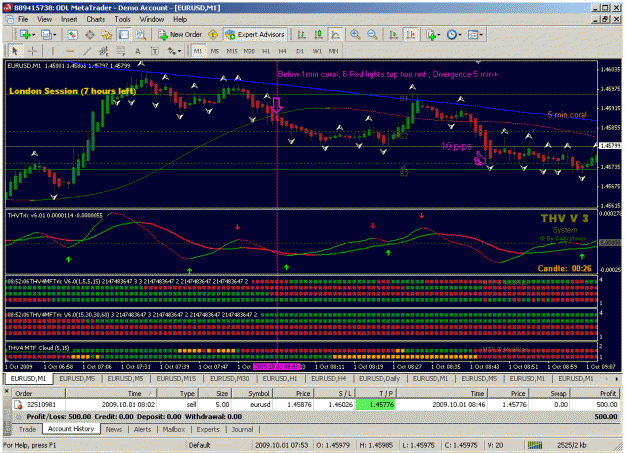Show the Navigator panel (folder with star)
The height and width of the screenshot is (453, 625).
pos(106,35)
